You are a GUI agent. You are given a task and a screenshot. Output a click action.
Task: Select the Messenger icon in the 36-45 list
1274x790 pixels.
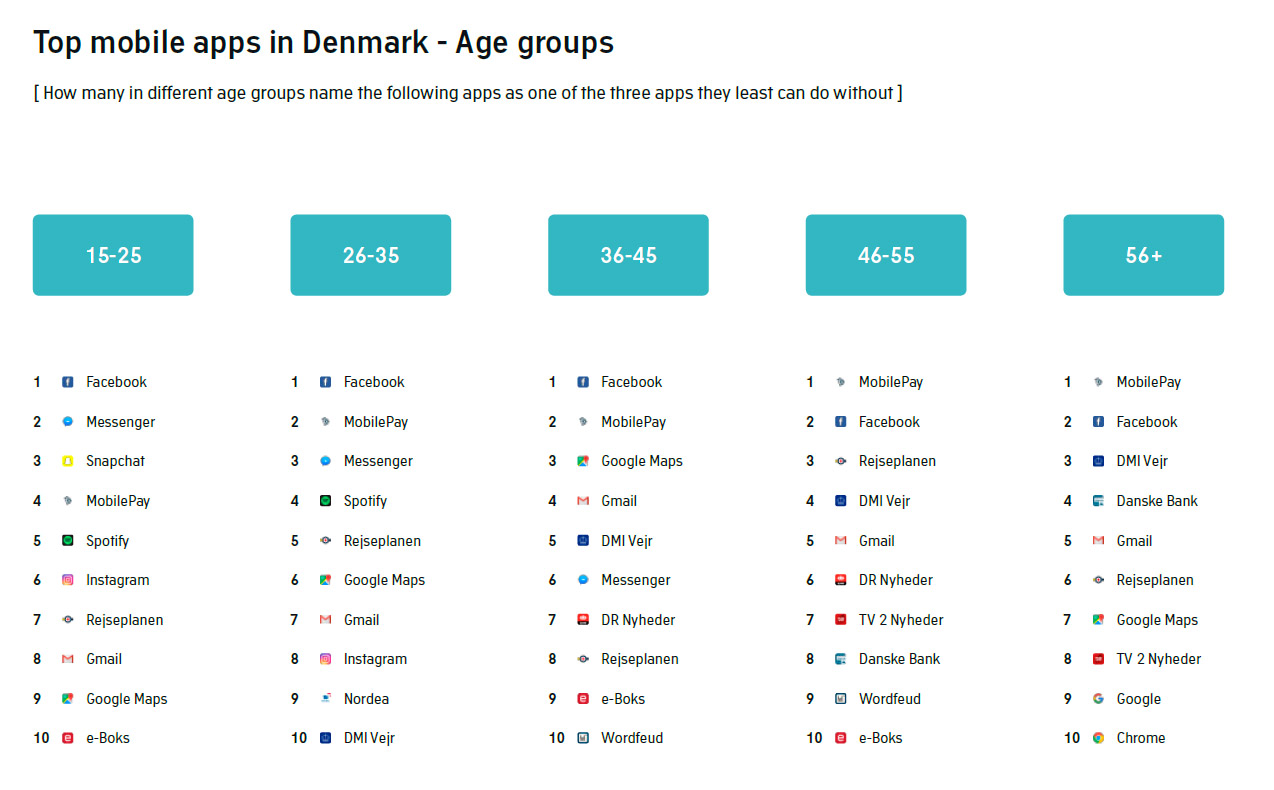(x=583, y=580)
